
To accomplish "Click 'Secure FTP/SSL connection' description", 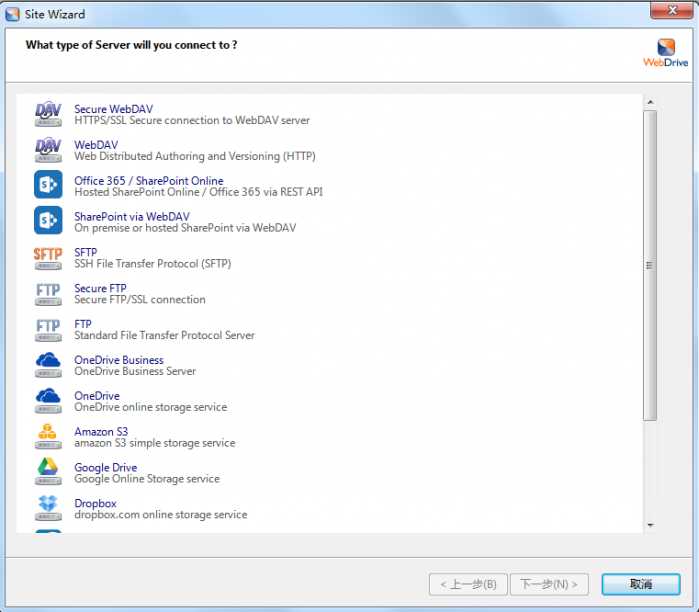I will pyautogui.click(x=140, y=300).
